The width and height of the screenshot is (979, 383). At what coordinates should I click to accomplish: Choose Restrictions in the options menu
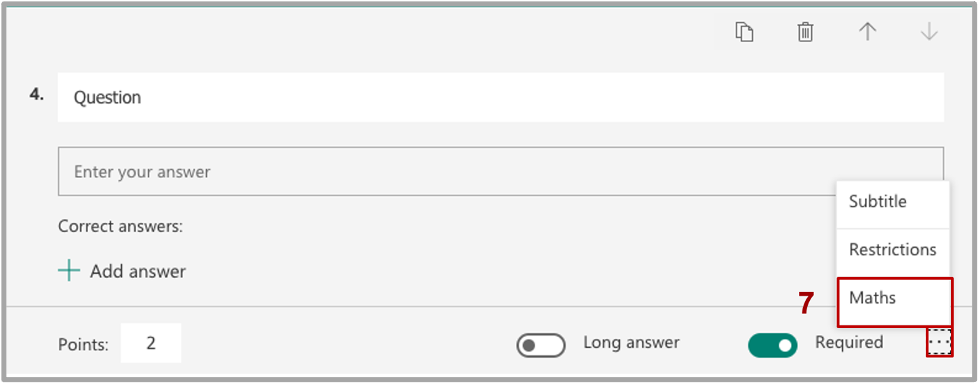pos(893,250)
